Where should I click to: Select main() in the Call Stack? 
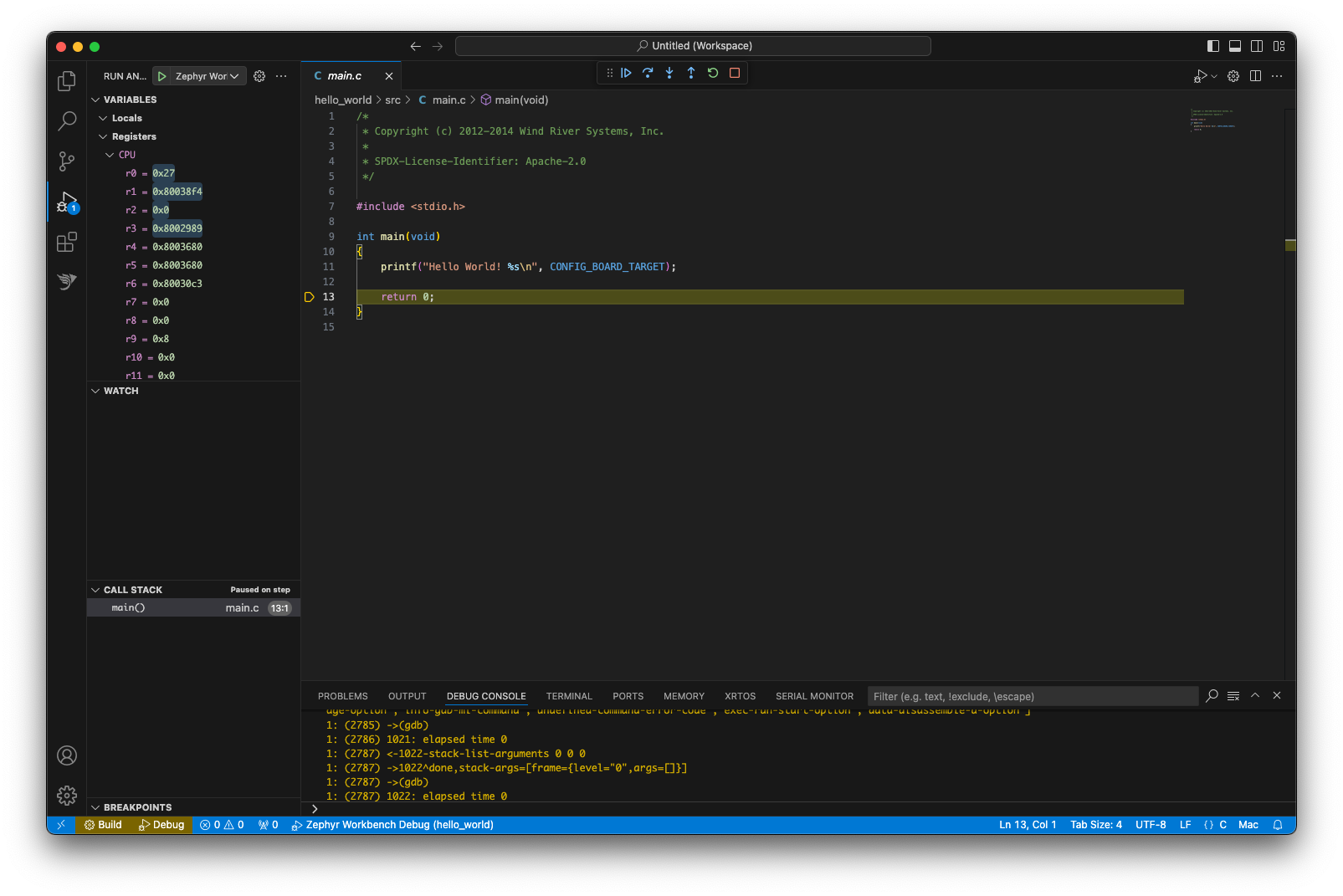pos(129,607)
